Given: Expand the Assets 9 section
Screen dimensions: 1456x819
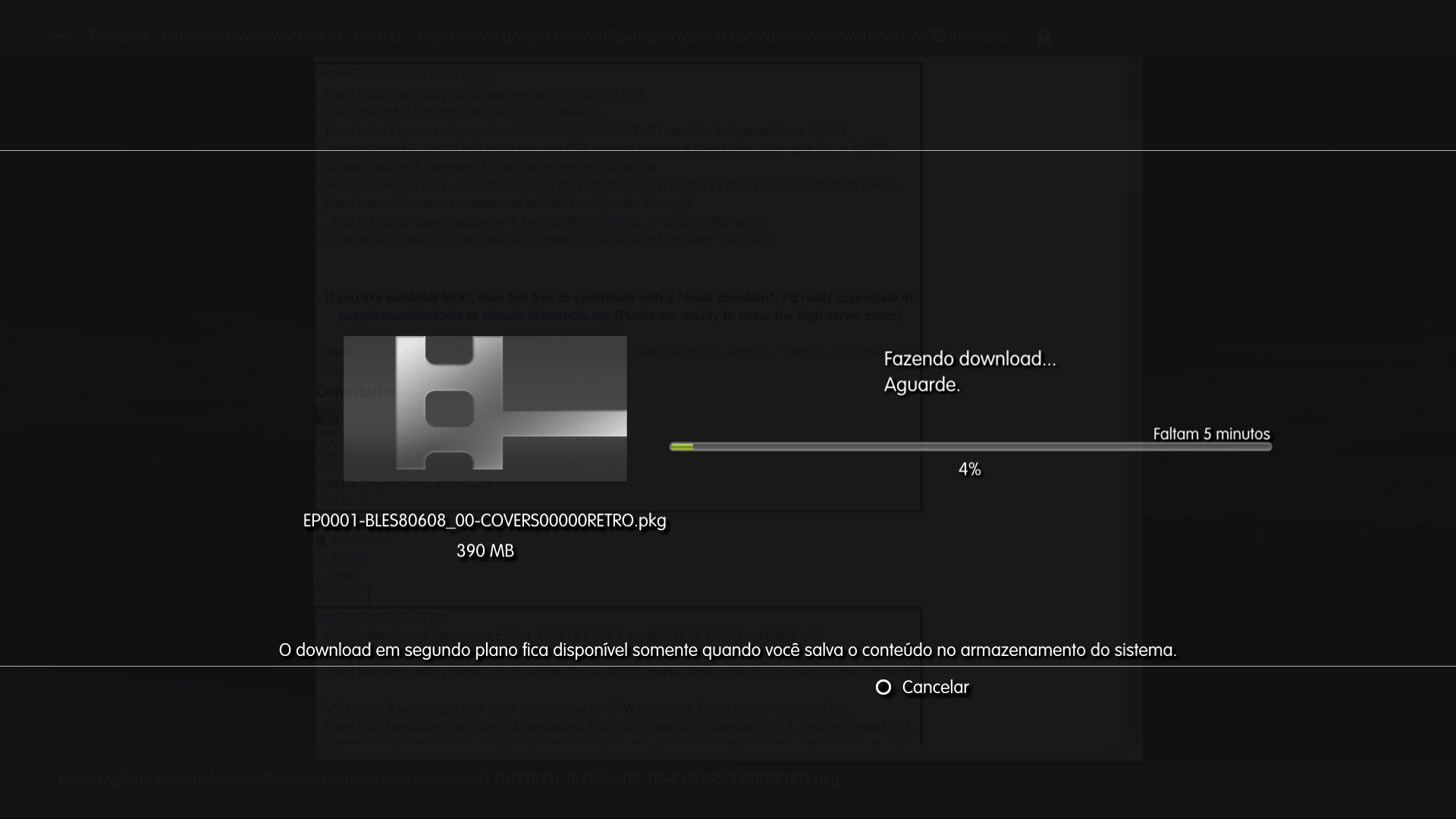Looking at the screenshot, I should pos(341,500).
